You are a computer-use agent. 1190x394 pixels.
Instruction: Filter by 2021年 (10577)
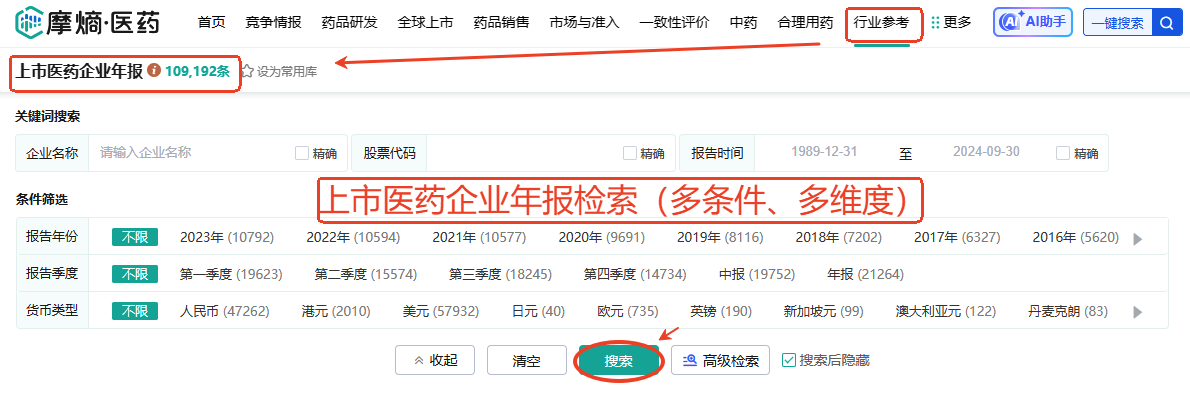tap(479, 237)
